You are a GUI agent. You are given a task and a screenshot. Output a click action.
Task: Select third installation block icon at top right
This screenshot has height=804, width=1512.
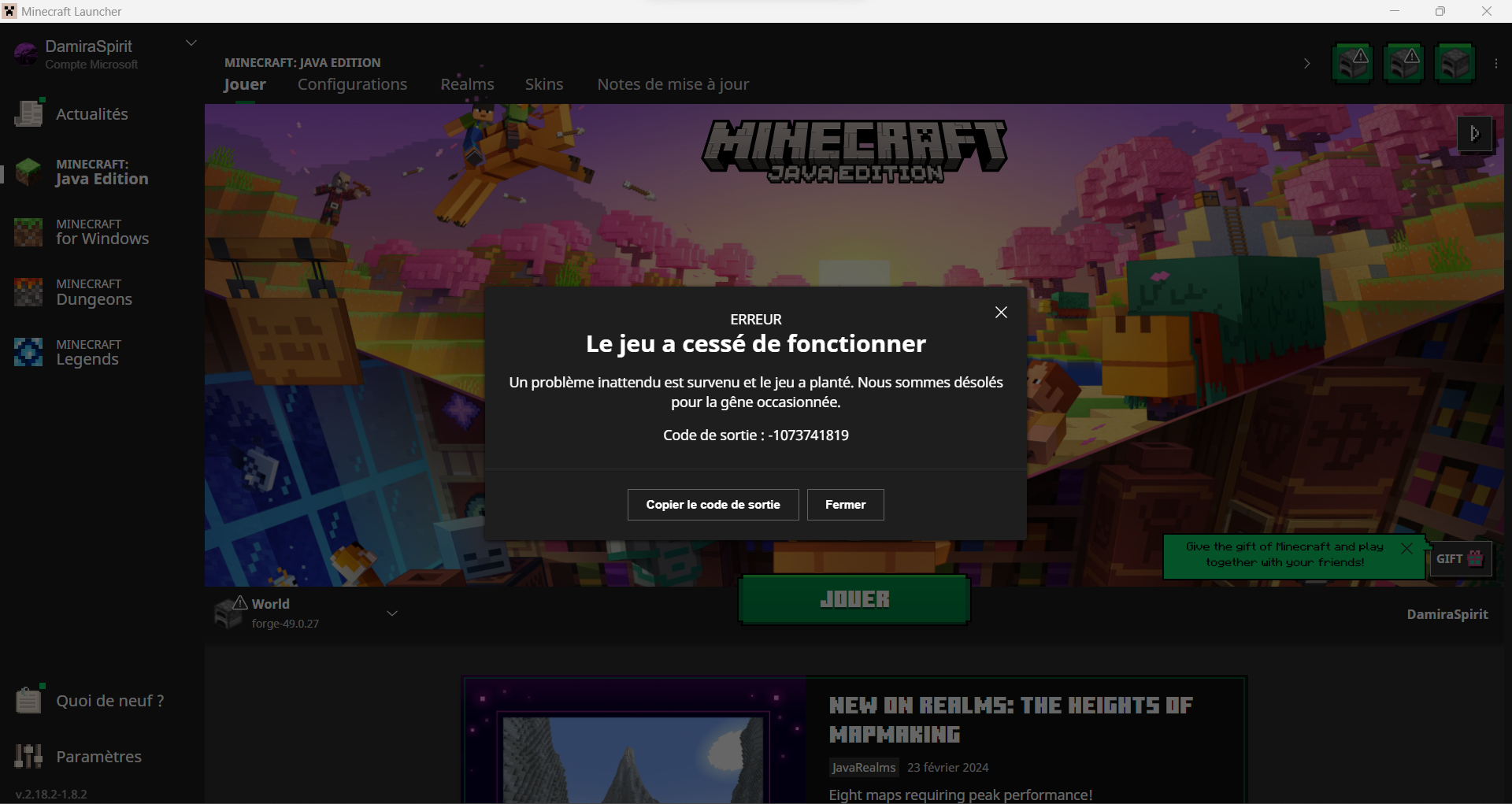click(x=1455, y=63)
